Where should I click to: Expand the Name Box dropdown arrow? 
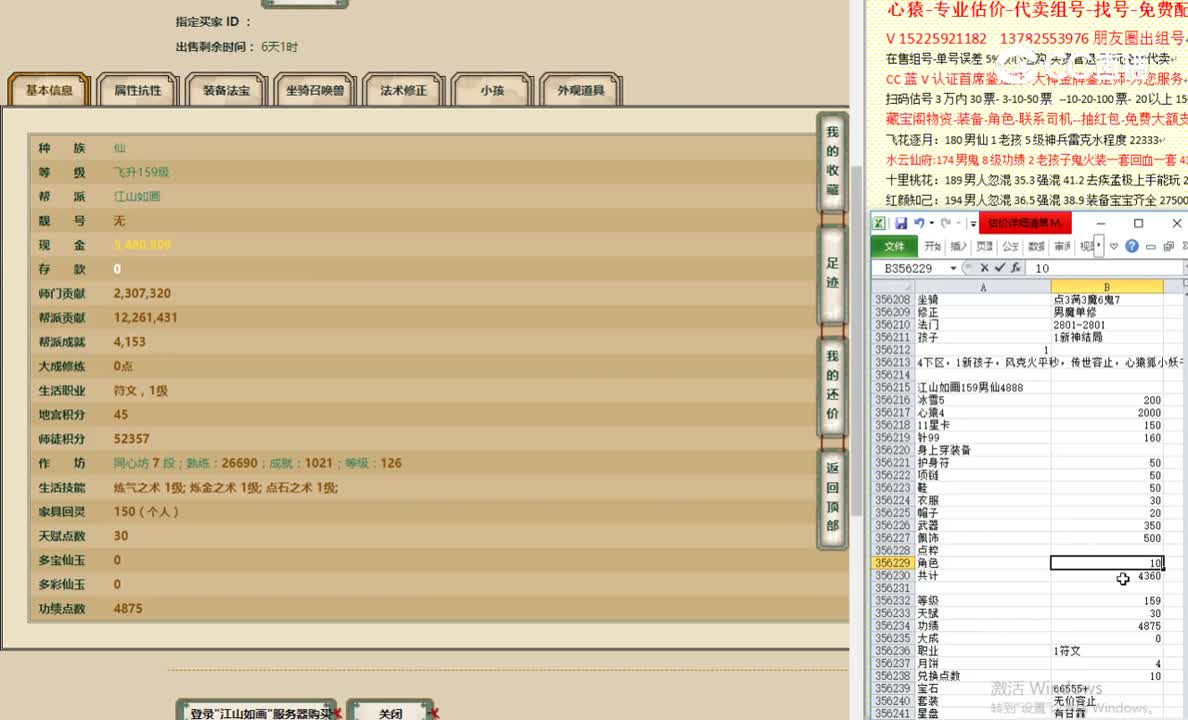coord(952,267)
